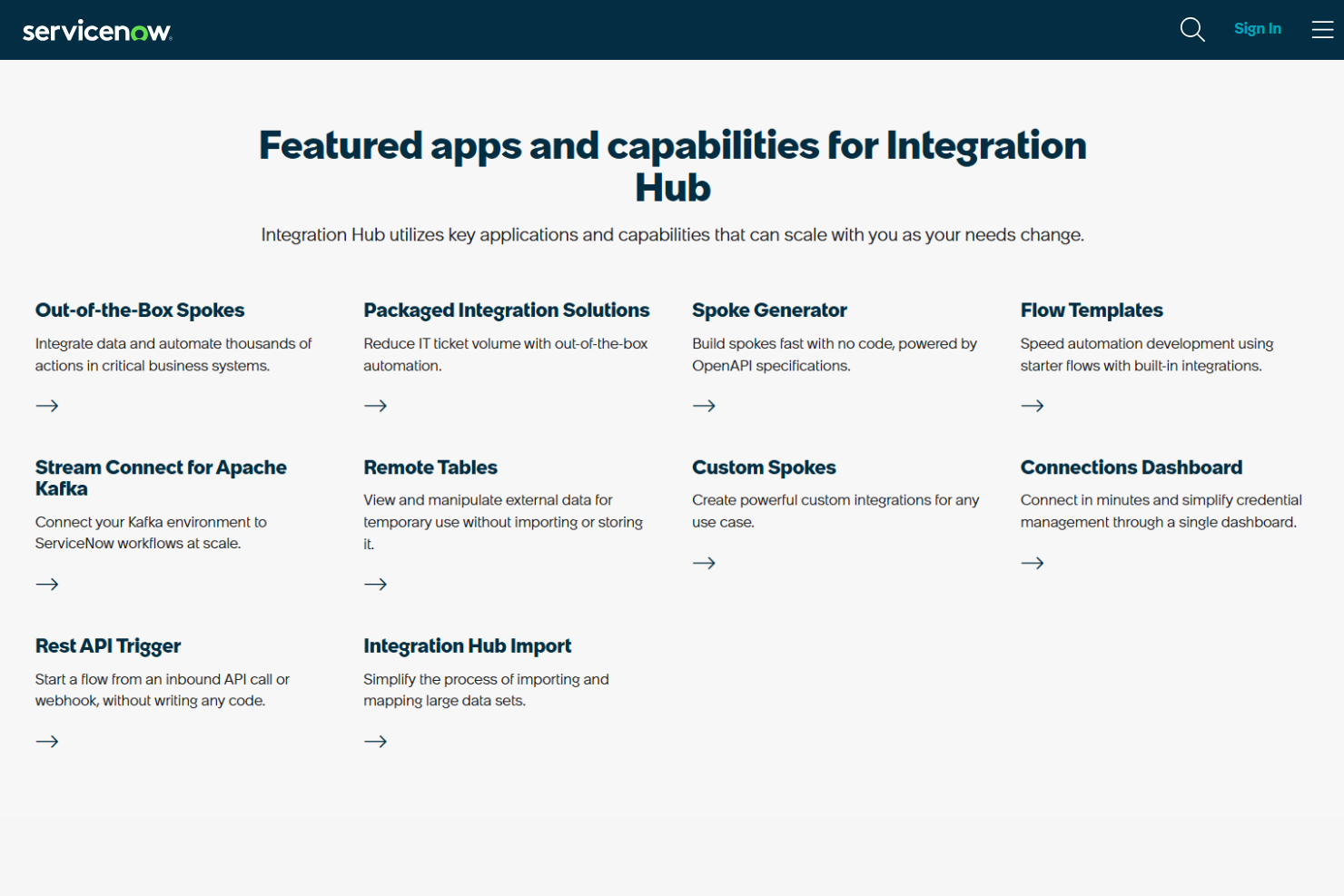
Task: Click the arrow under Out-of-the-Box Spokes
Action: tap(47, 406)
